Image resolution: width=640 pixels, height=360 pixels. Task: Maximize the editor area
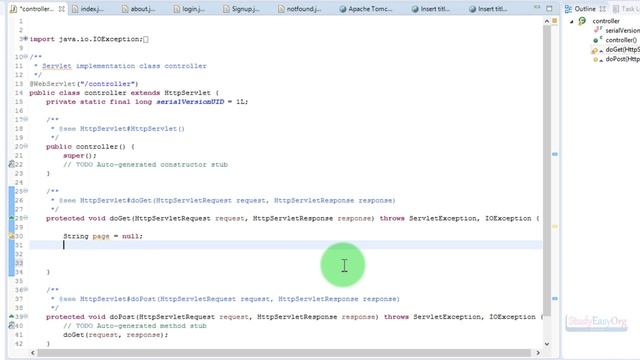tap(549, 8)
